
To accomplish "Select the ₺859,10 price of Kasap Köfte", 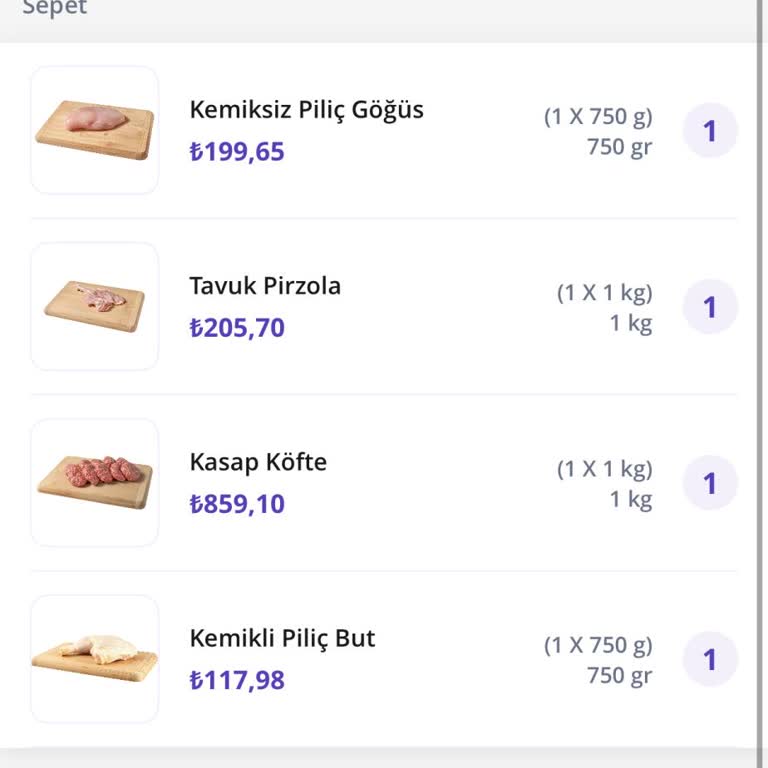I will pyautogui.click(x=237, y=504).
